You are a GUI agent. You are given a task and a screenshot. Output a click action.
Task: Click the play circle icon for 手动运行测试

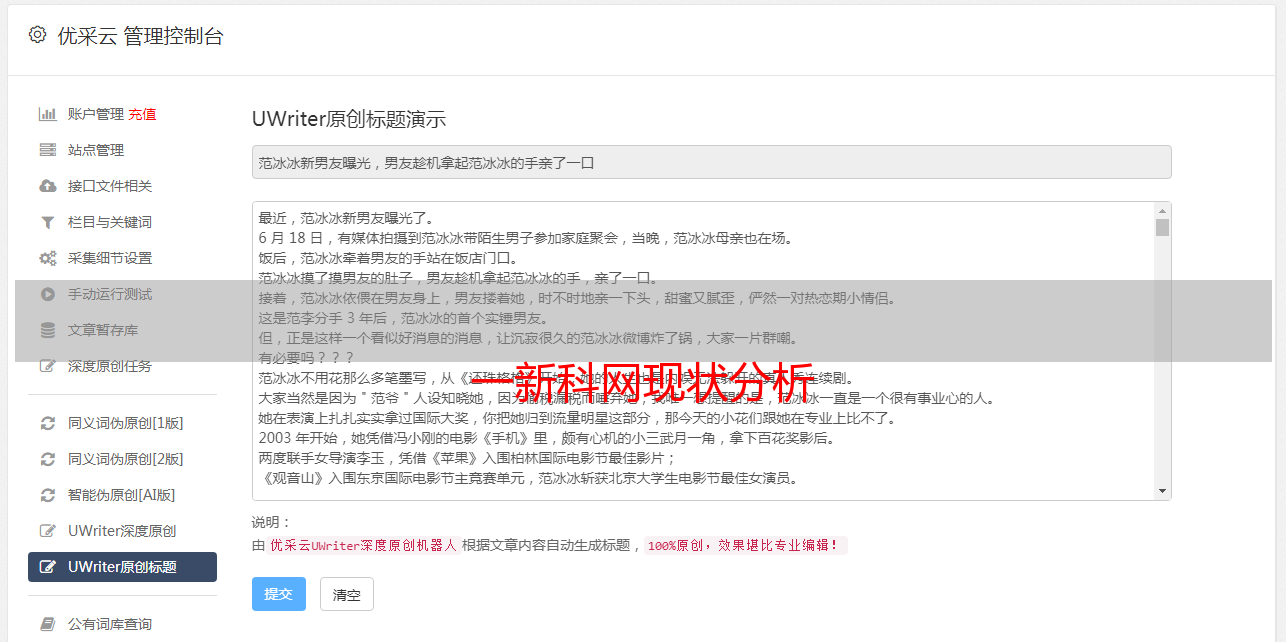point(47,294)
